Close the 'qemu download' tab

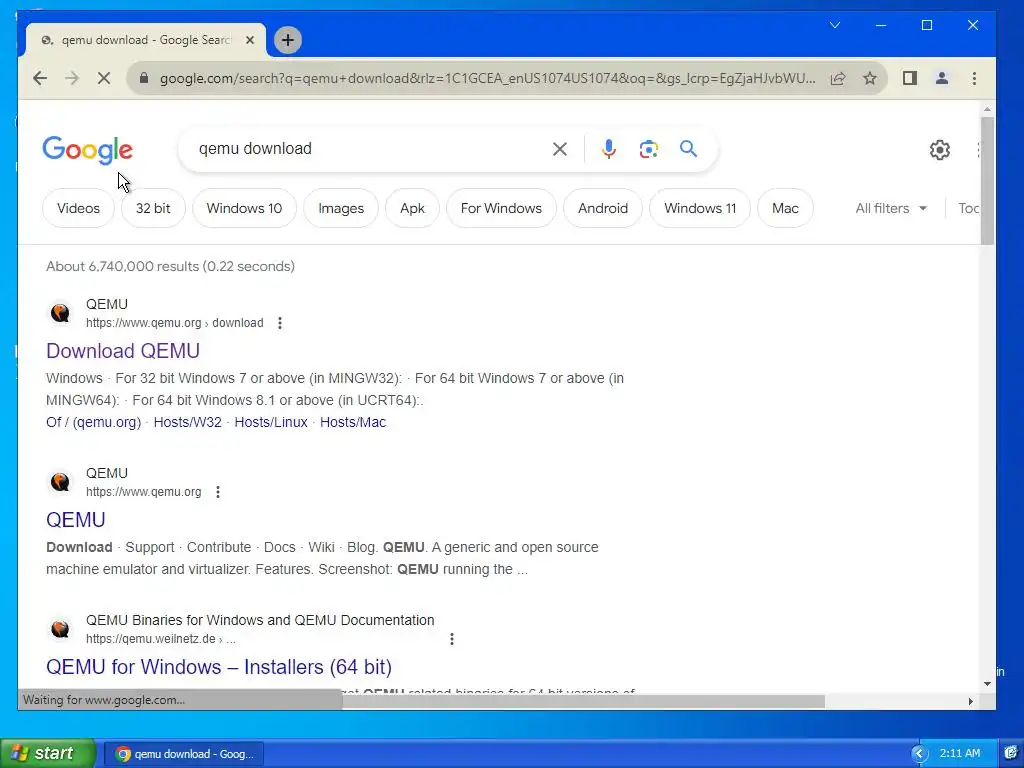pyautogui.click(x=250, y=40)
